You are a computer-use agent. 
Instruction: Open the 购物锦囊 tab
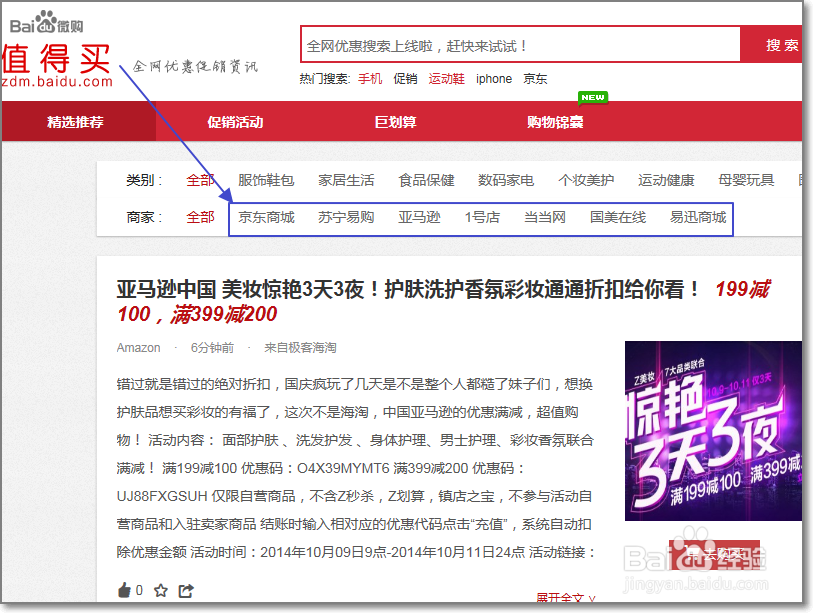(x=555, y=122)
